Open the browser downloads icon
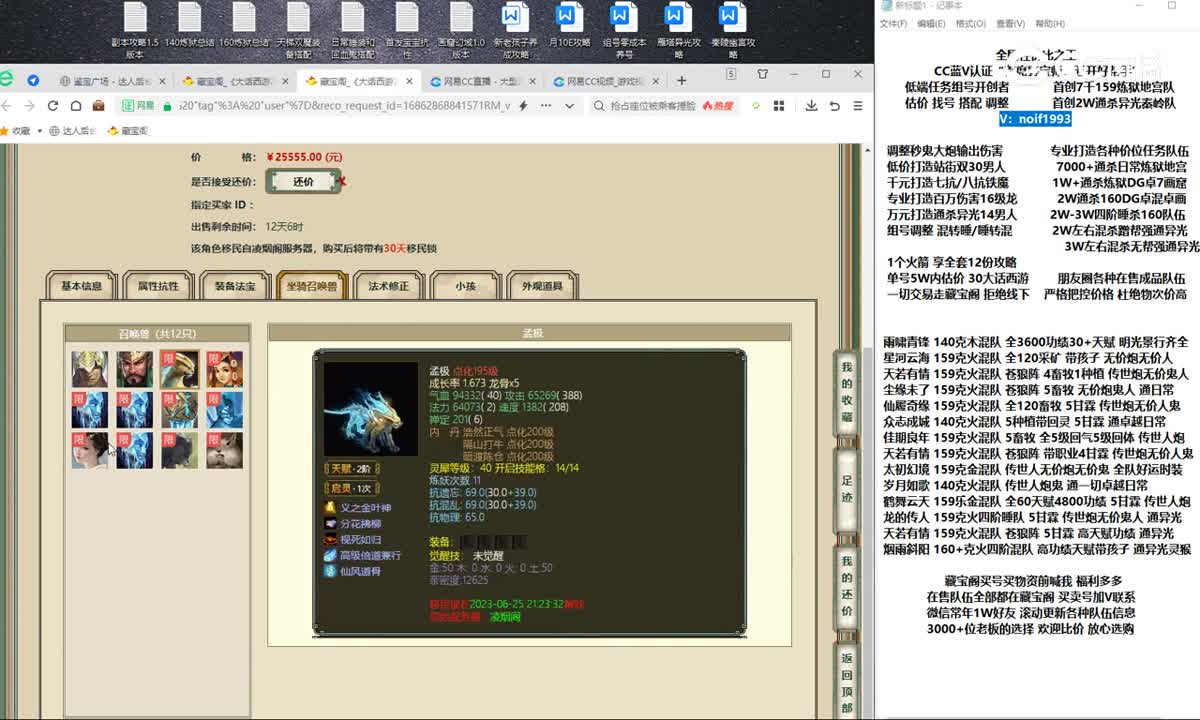Image resolution: width=1200 pixels, height=720 pixels. [x=809, y=105]
